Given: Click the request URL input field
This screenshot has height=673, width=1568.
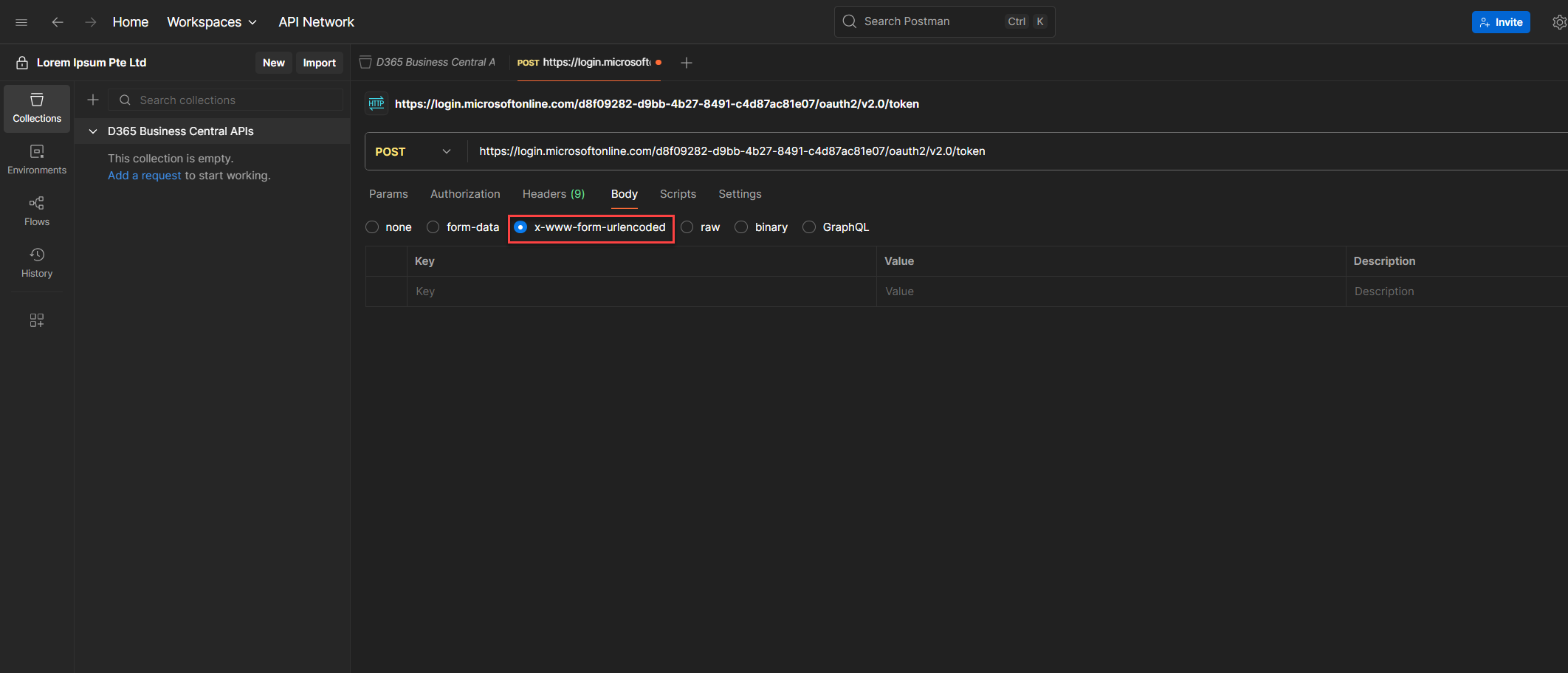Looking at the screenshot, I should 1019,151.
